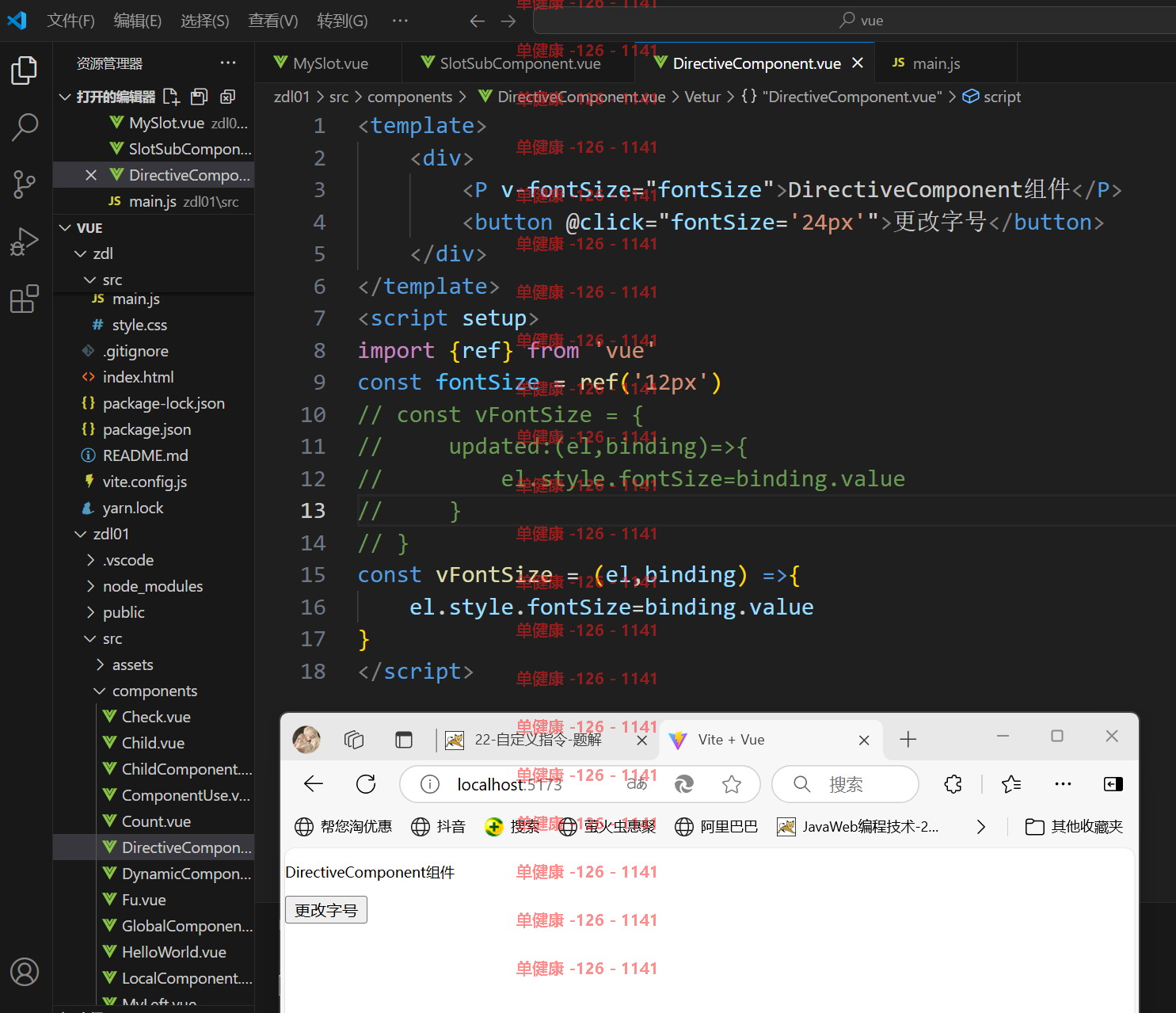Viewport: 1176px width, 1013px height.
Task: Open the 查看(V) menu
Action: click(272, 21)
